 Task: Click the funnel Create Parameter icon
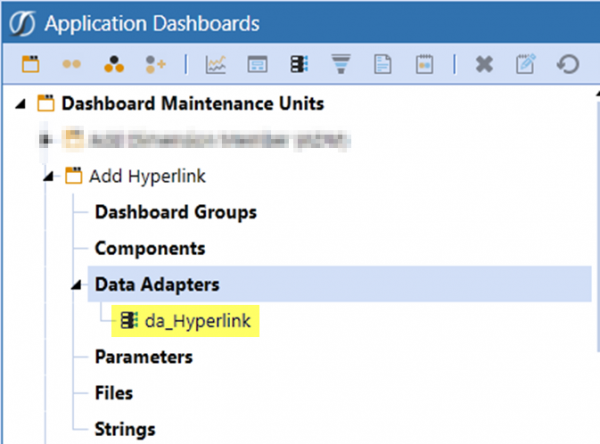341,65
